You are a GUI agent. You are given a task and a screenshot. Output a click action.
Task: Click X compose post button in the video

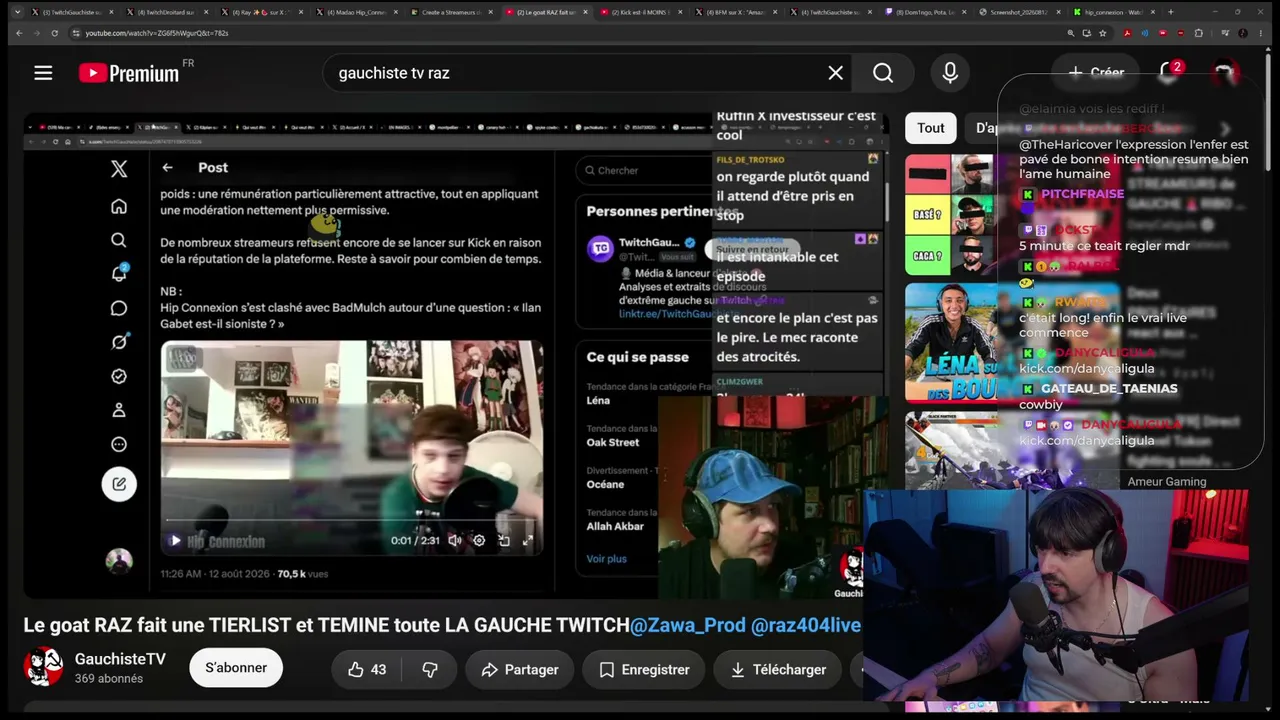point(119,484)
